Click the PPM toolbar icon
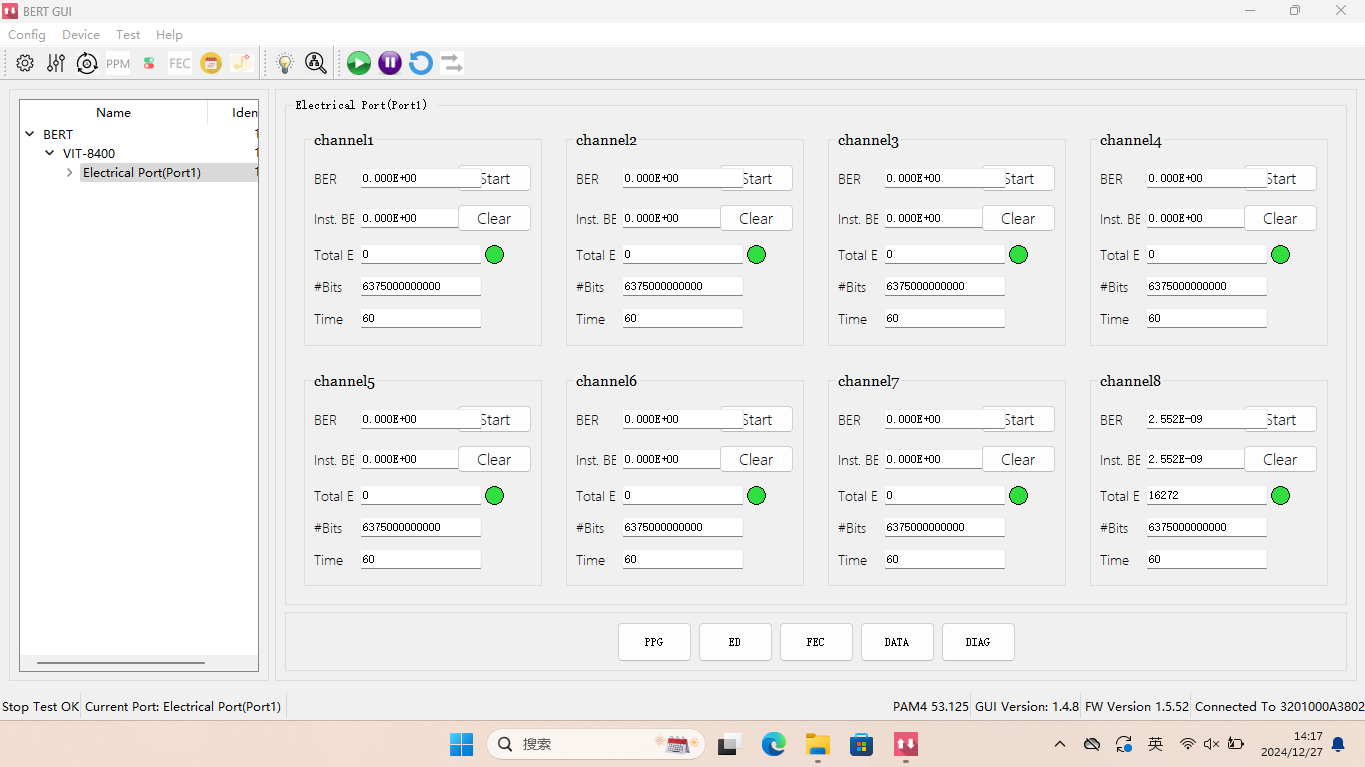 [x=118, y=63]
